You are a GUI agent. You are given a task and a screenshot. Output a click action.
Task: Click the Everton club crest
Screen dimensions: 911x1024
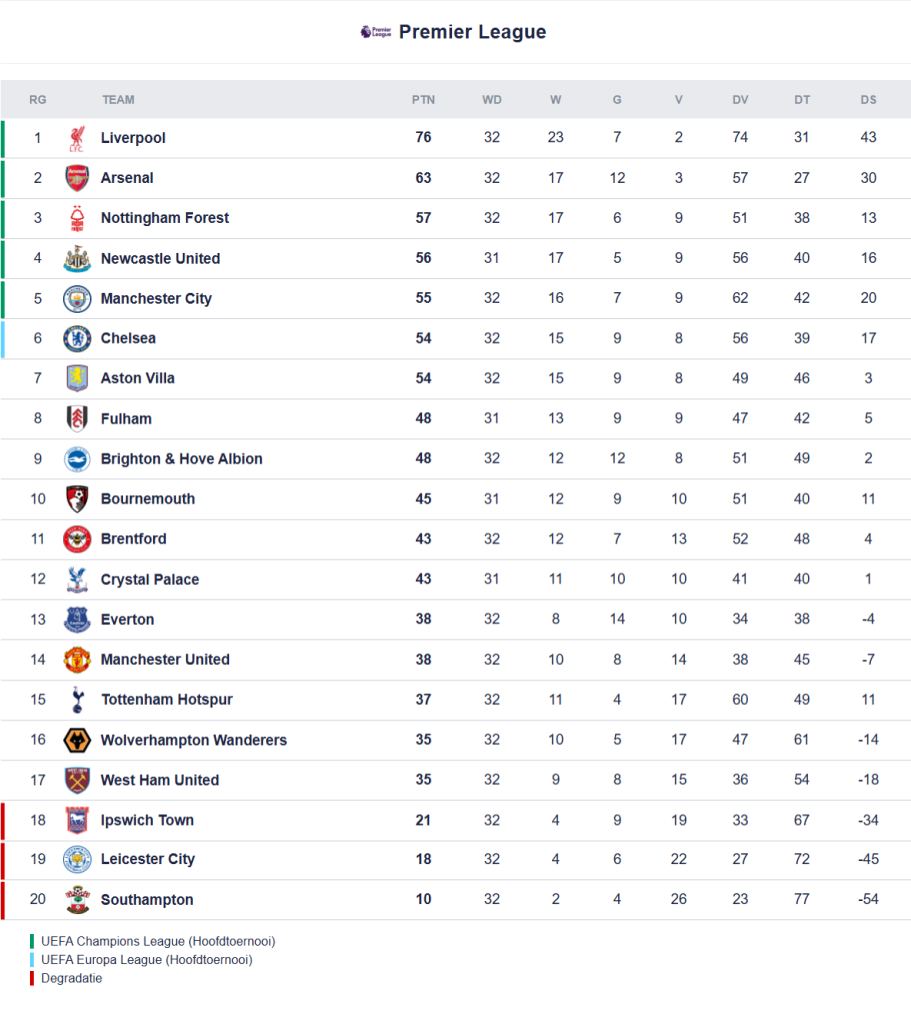pyautogui.click(x=77, y=619)
